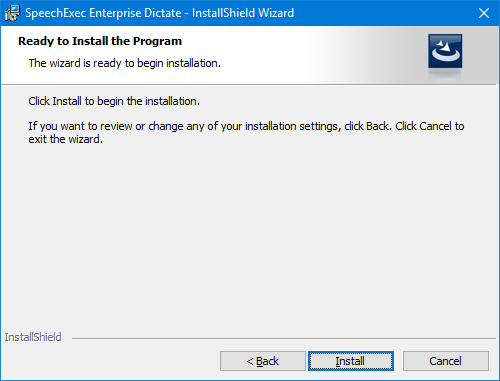The width and height of the screenshot is (500, 381).
Task: Cancel the InstallShield wizard
Action: click(x=446, y=361)
